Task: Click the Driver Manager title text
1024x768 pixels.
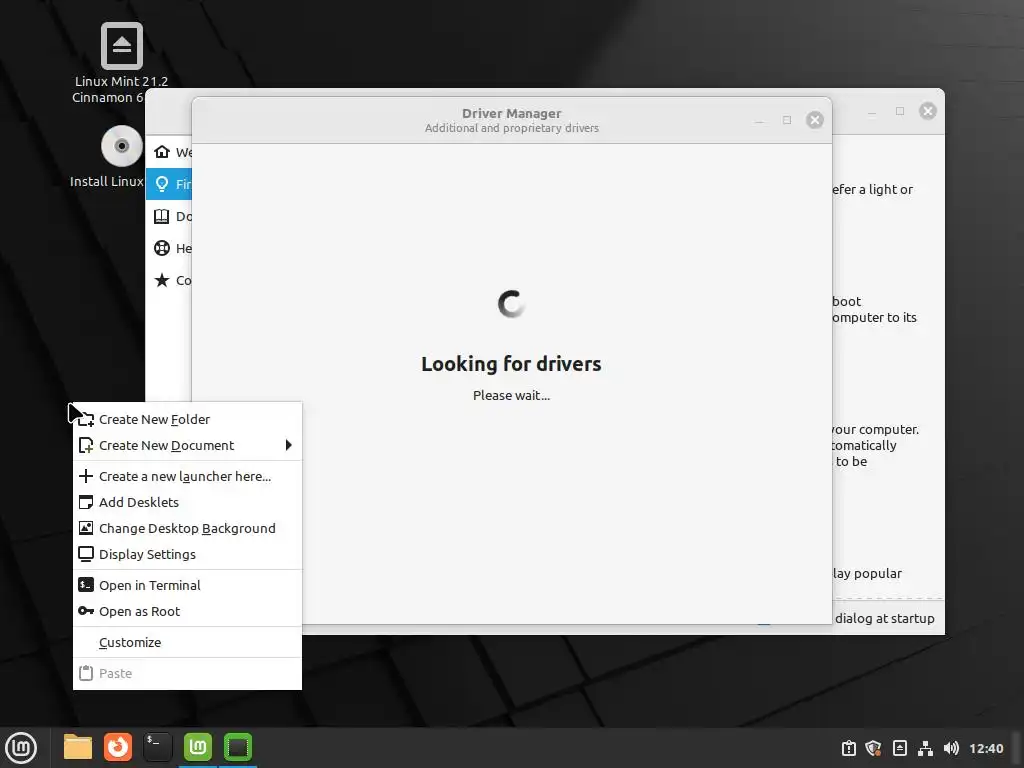Action: coord(511,114)
